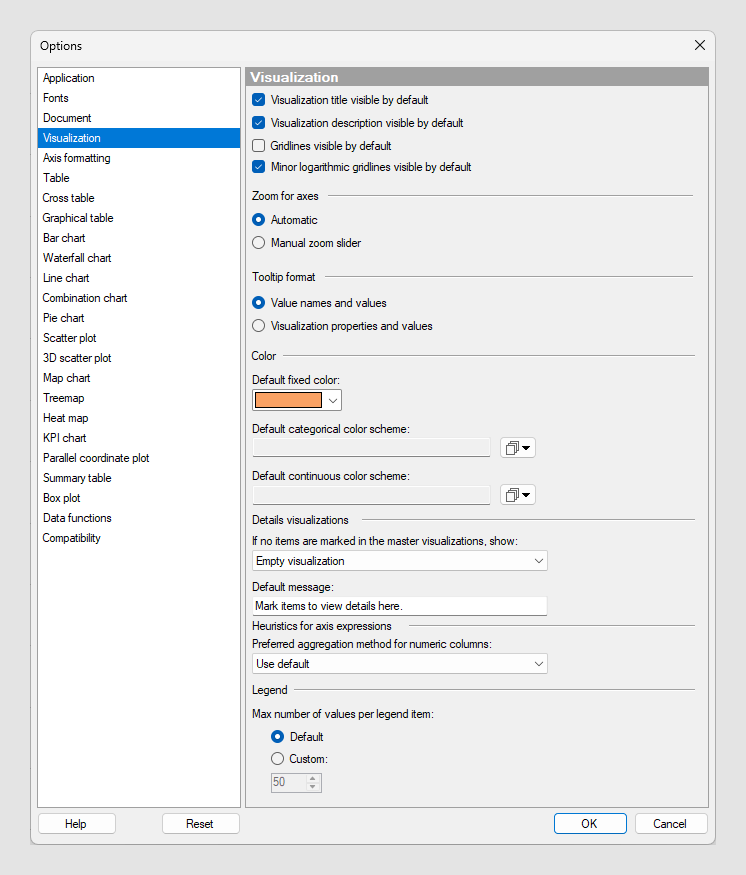Select Value names and values tooltip format

[258, 303]
